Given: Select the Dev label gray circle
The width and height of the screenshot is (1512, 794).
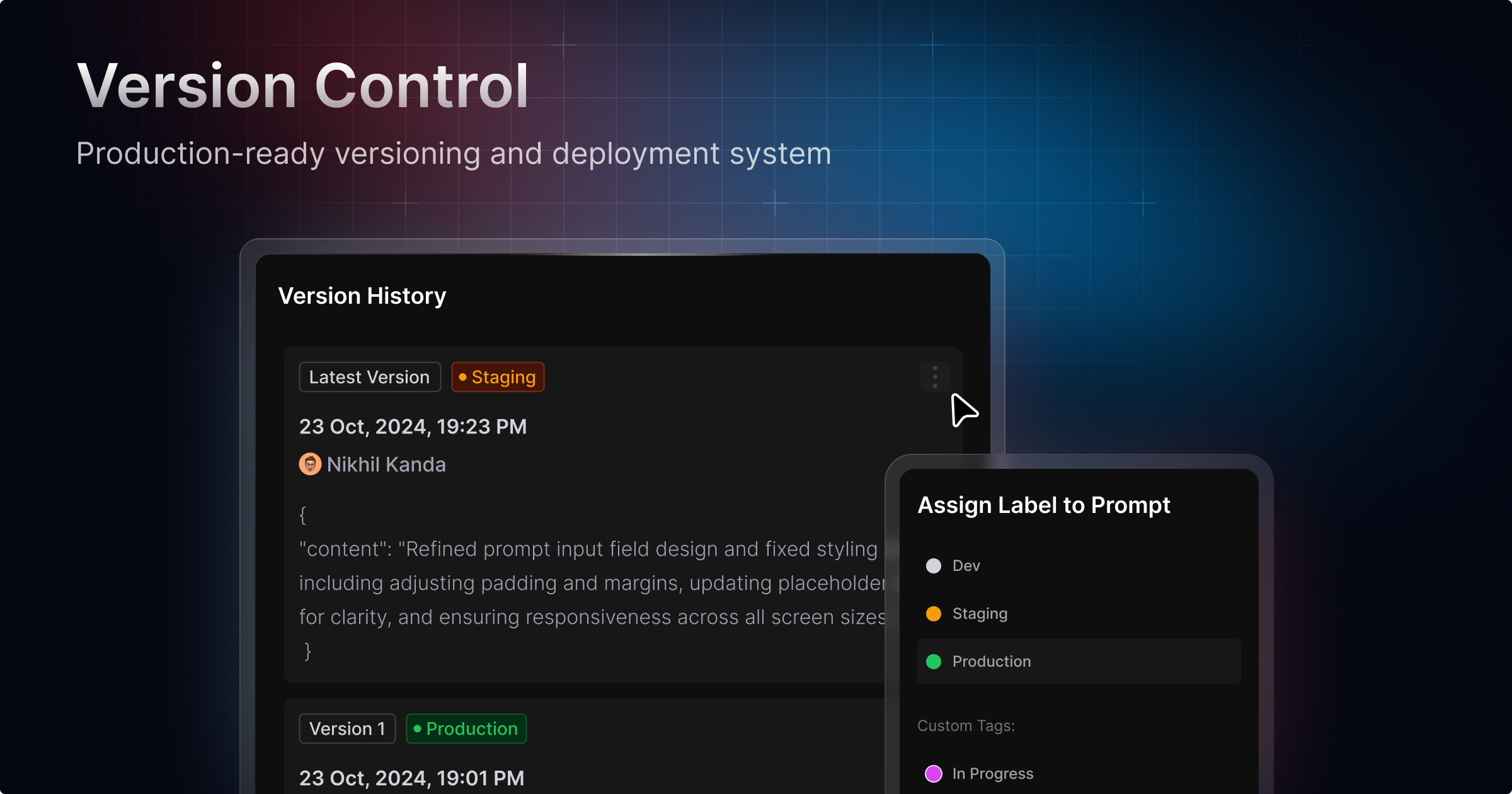Looking at the screenshot, I should click(x=934, y=566).
